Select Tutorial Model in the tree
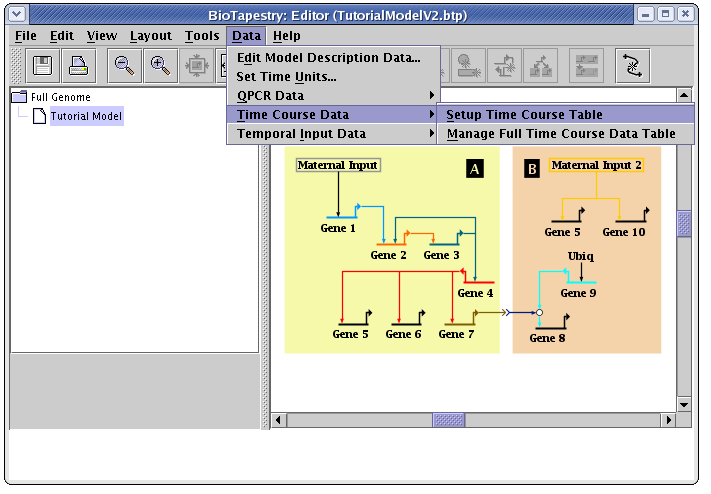This screenshot has width=711, height=494. point(86,116)
